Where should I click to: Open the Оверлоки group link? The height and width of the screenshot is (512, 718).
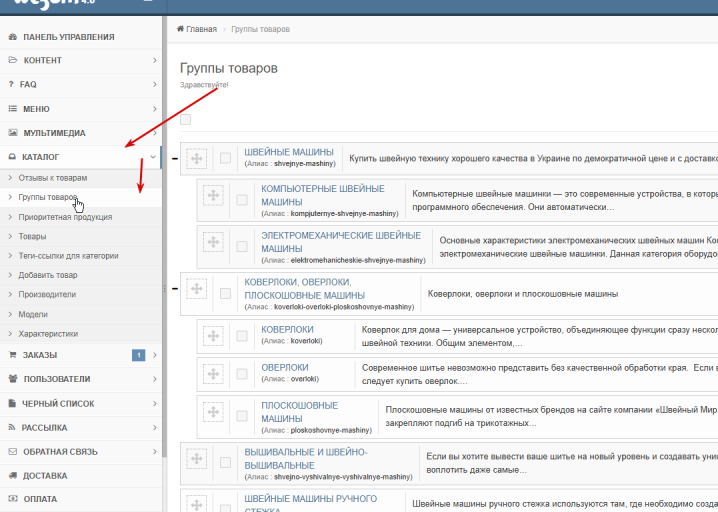[x=285, y=367]
